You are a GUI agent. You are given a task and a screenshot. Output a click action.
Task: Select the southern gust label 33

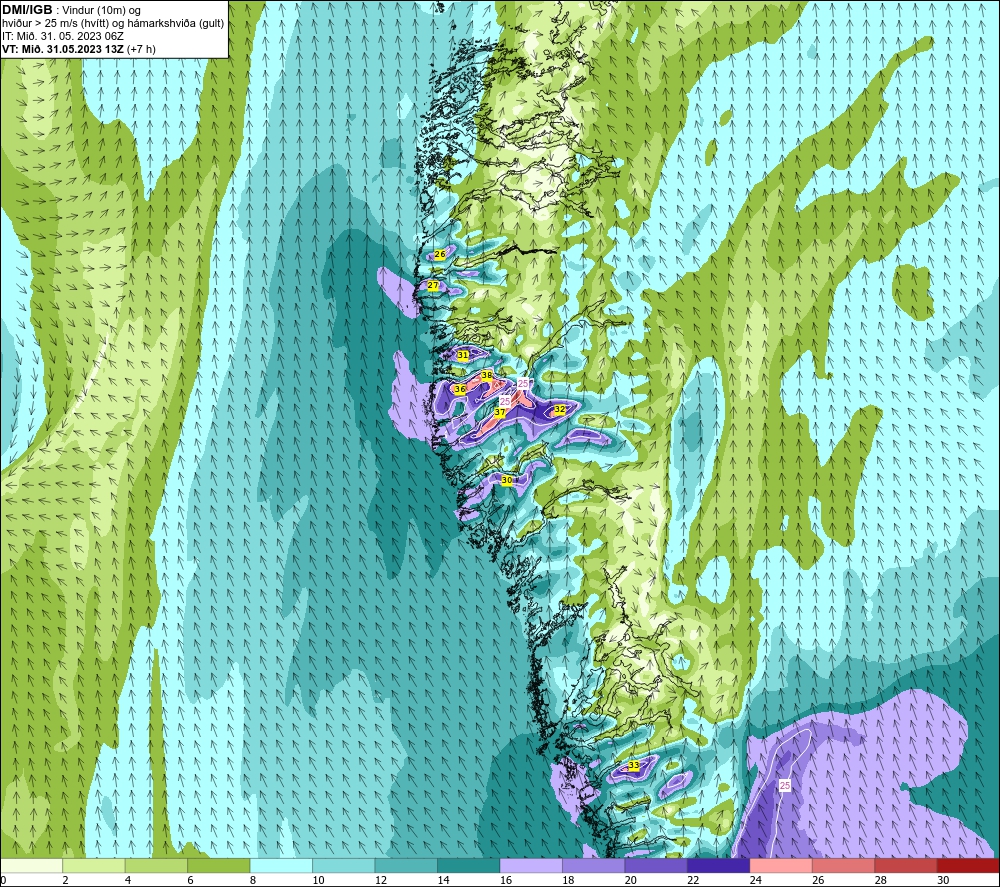point(633,765)
